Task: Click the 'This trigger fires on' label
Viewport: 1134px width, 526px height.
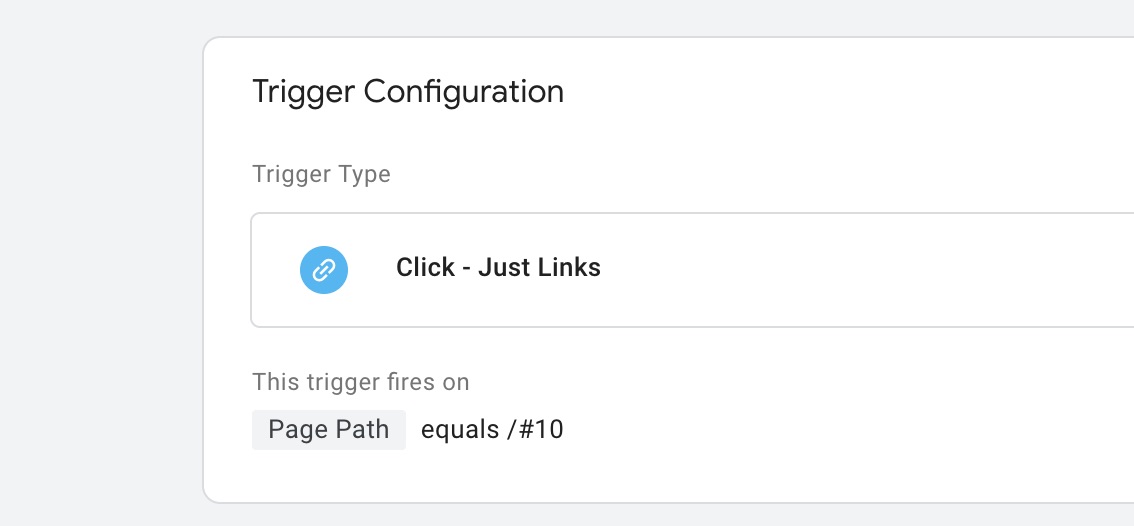Action: pos(360,382)
